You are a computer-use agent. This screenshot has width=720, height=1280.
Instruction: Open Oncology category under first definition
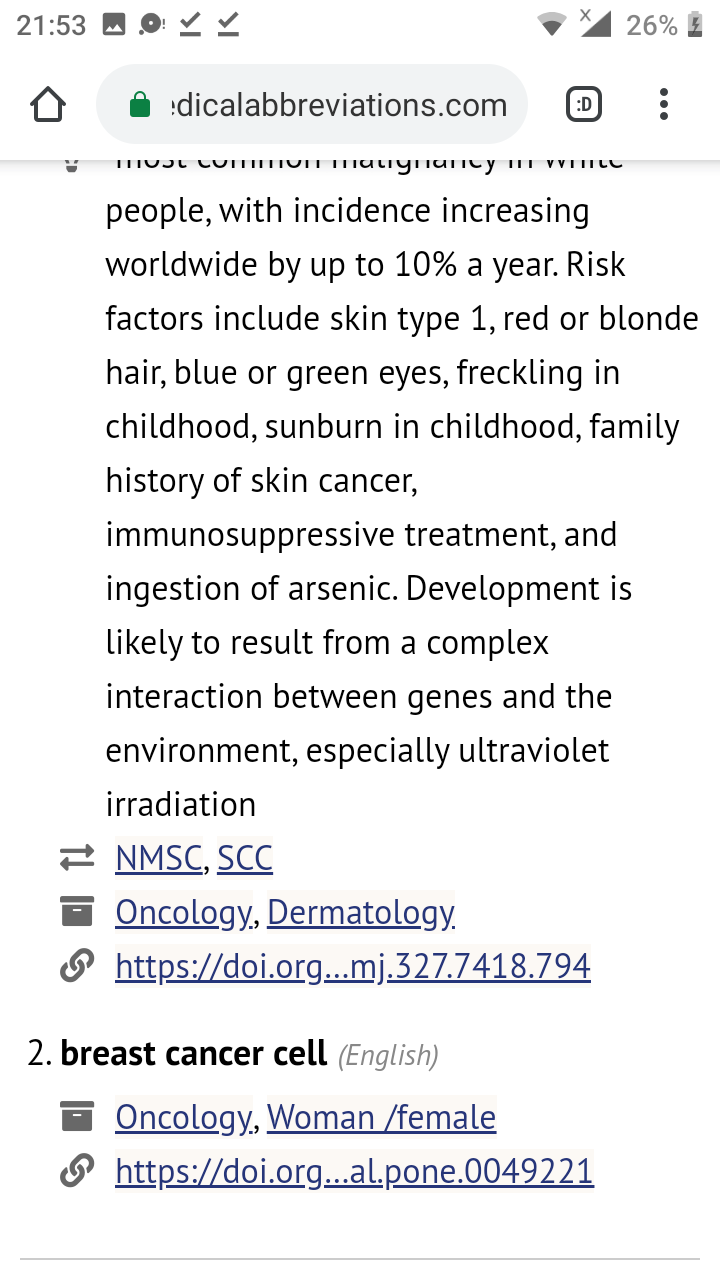click(183, 912)
